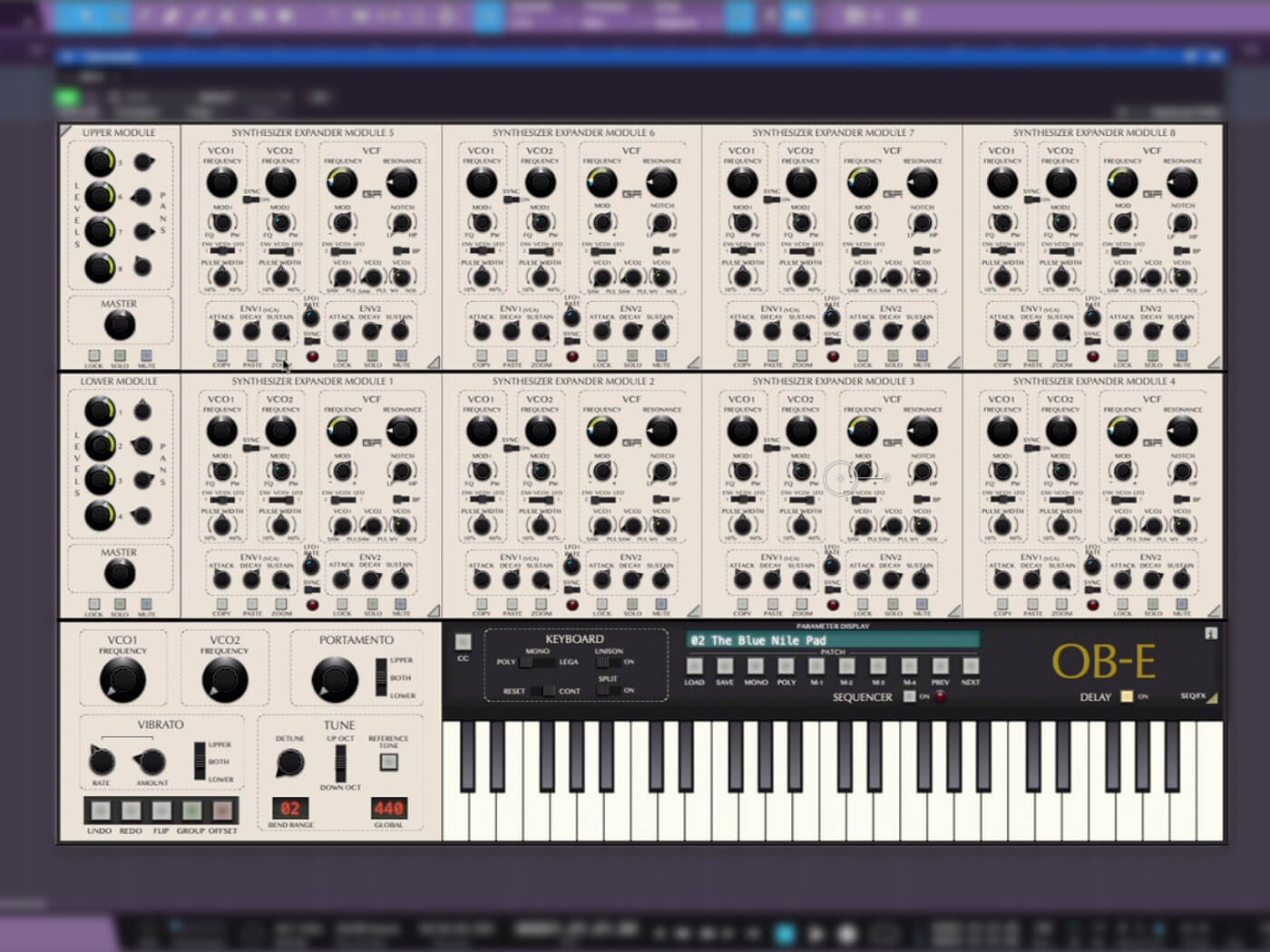This screenshot has width=1270, height=952.
Task: Click LOCK on Expander Module 2
Action: point(602,604)
